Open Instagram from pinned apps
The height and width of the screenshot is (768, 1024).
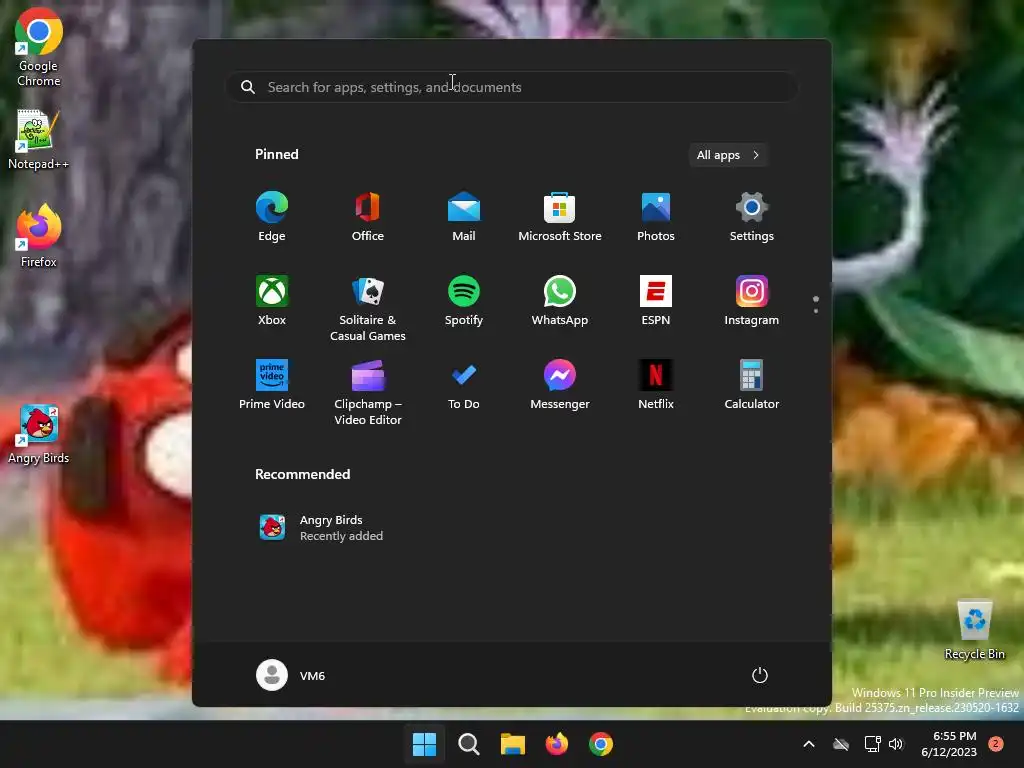752,300
